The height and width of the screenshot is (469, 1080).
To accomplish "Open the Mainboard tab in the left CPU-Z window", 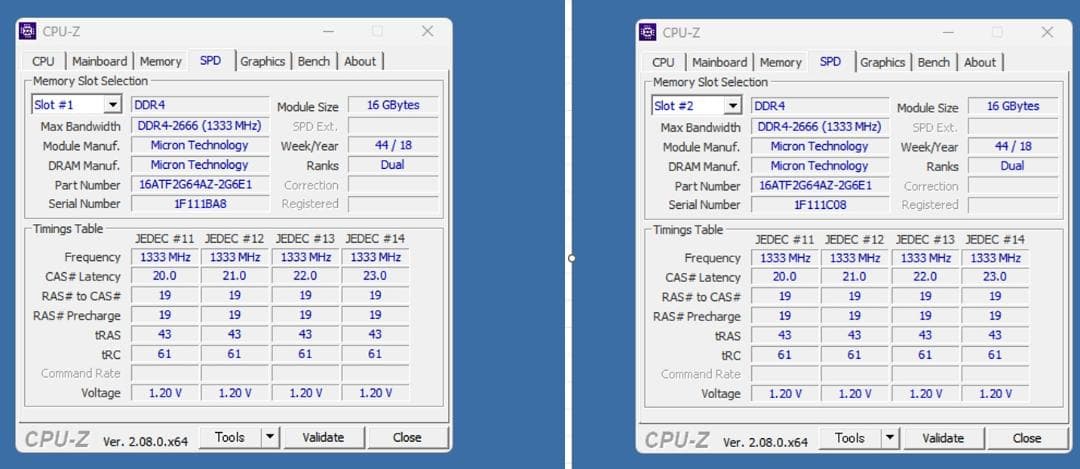I will (99, 61).
